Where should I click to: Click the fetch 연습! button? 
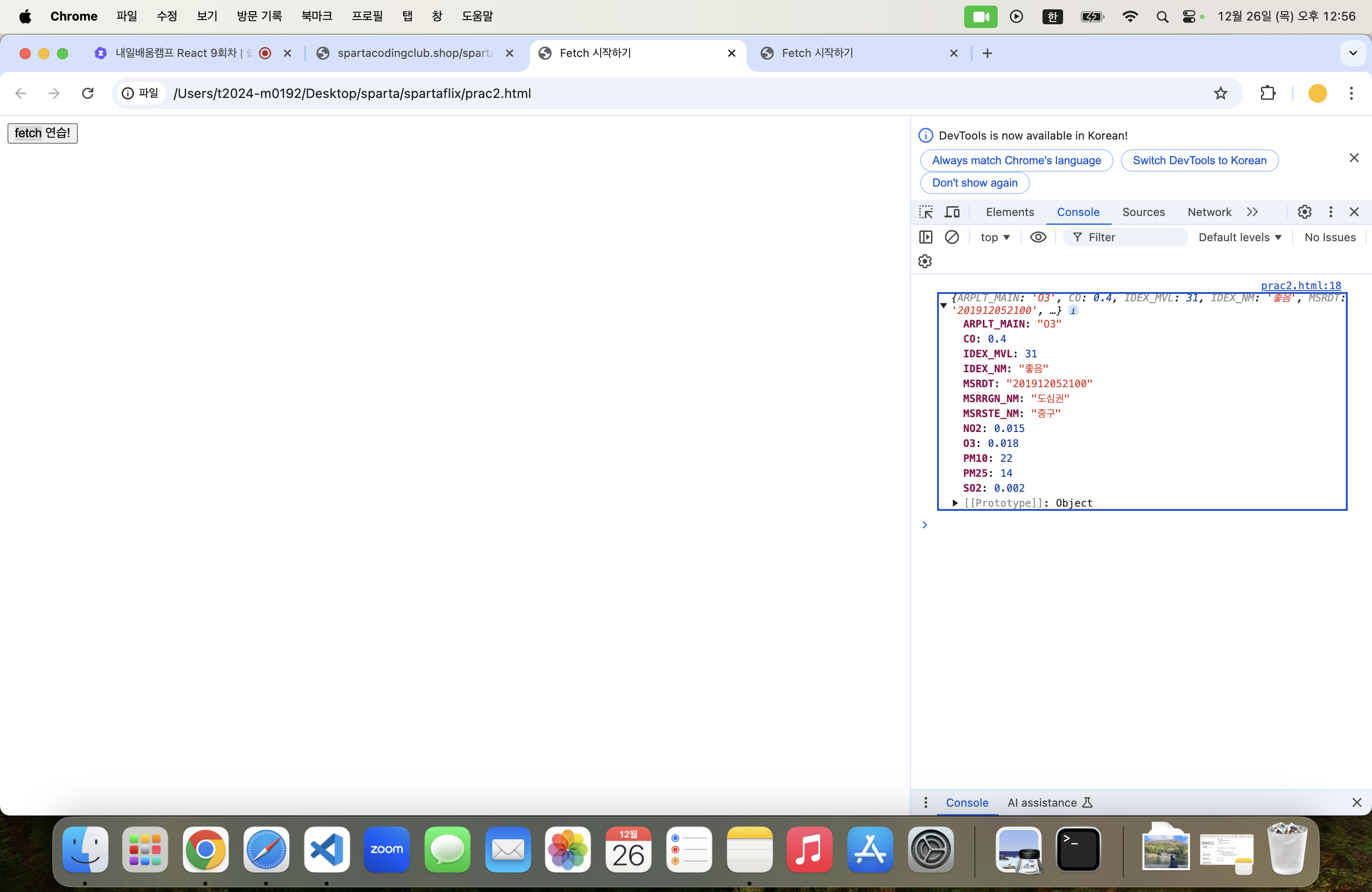42,133
